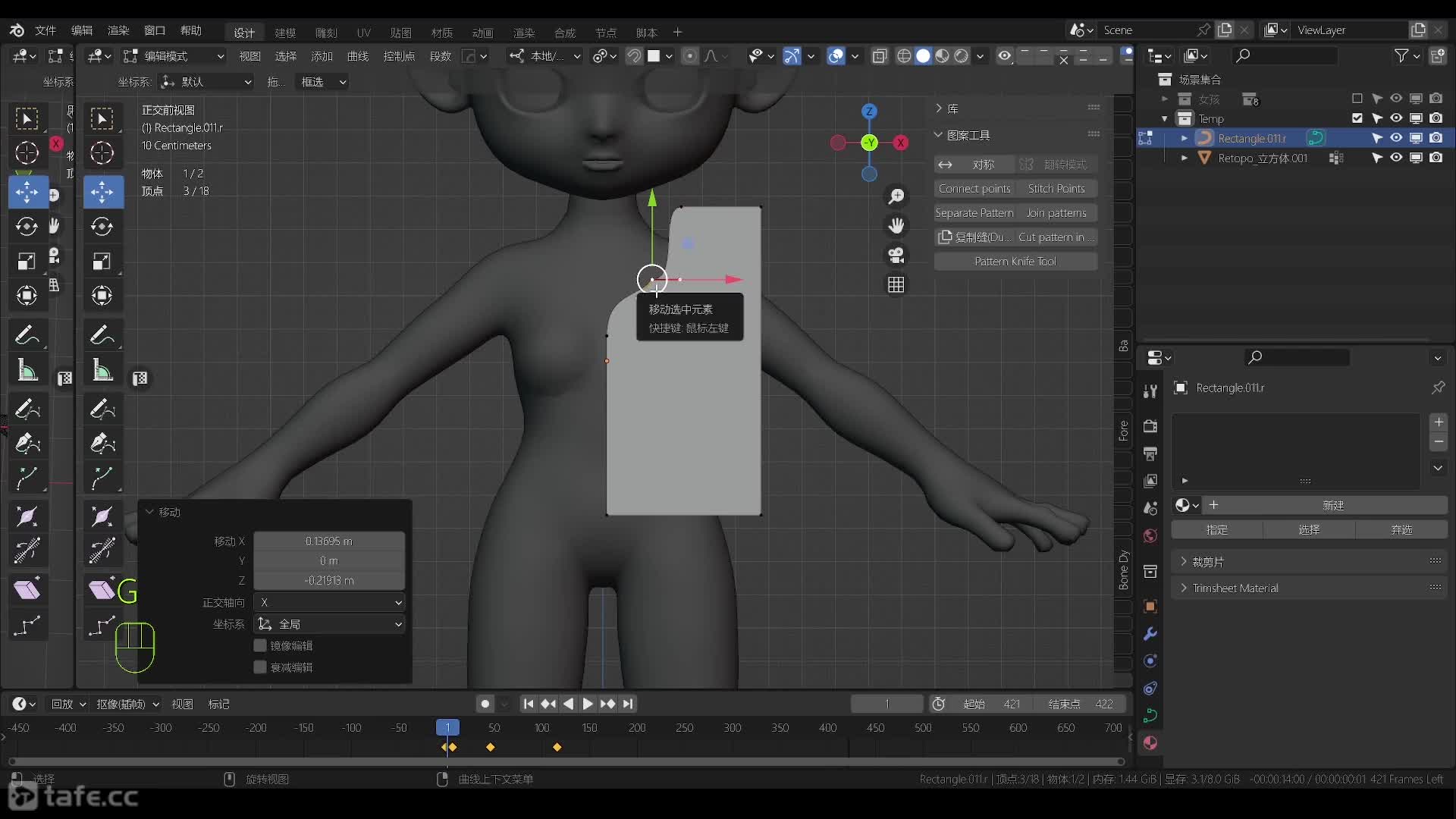Open 控制点 menu in viewport header
Viewport: 1456px width, 819px height.
pos(399,56)
